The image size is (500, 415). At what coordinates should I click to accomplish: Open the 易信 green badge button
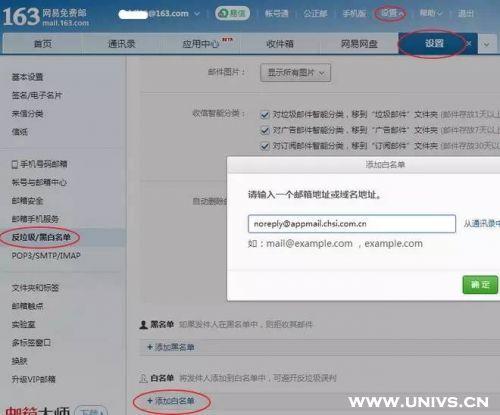232,13
